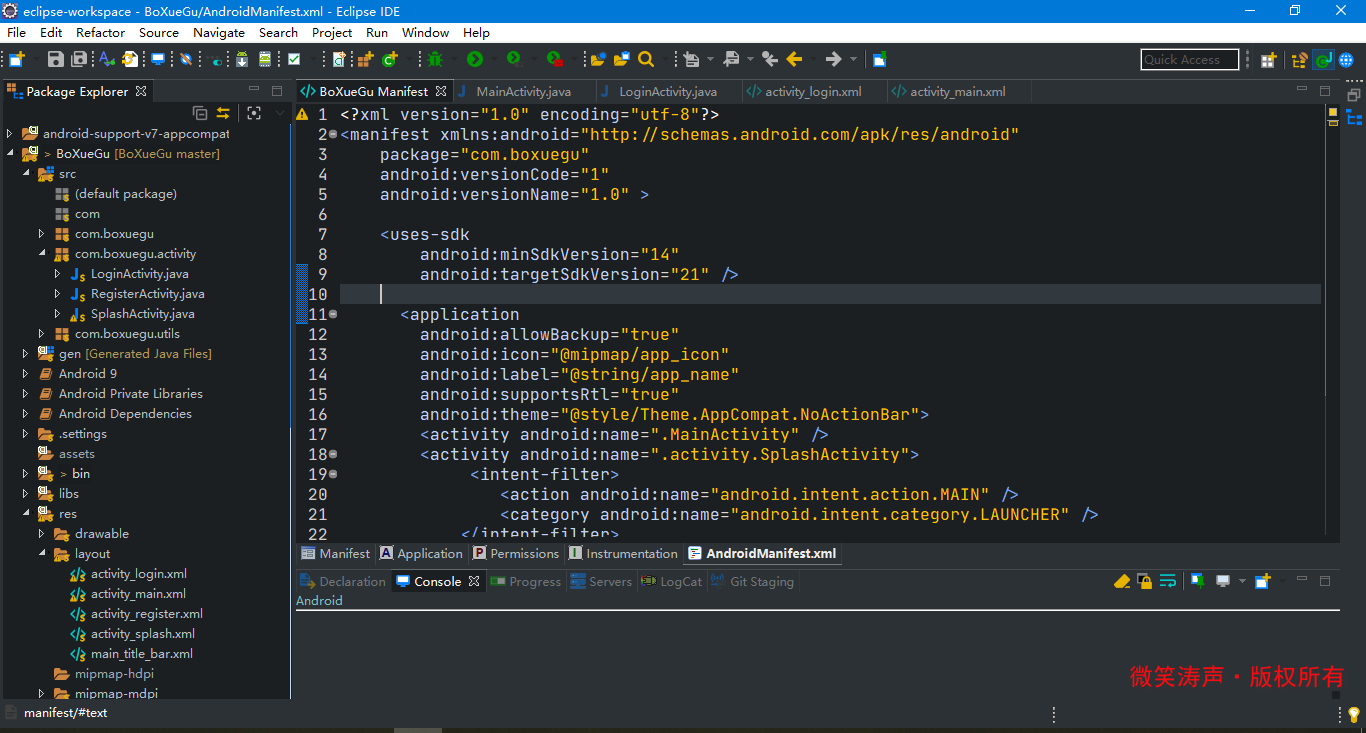The width and height of the screenshot is (1366, 733).
Task: Select RegisterActivity.java in Package Explorer
Action: tap(147, 294)
